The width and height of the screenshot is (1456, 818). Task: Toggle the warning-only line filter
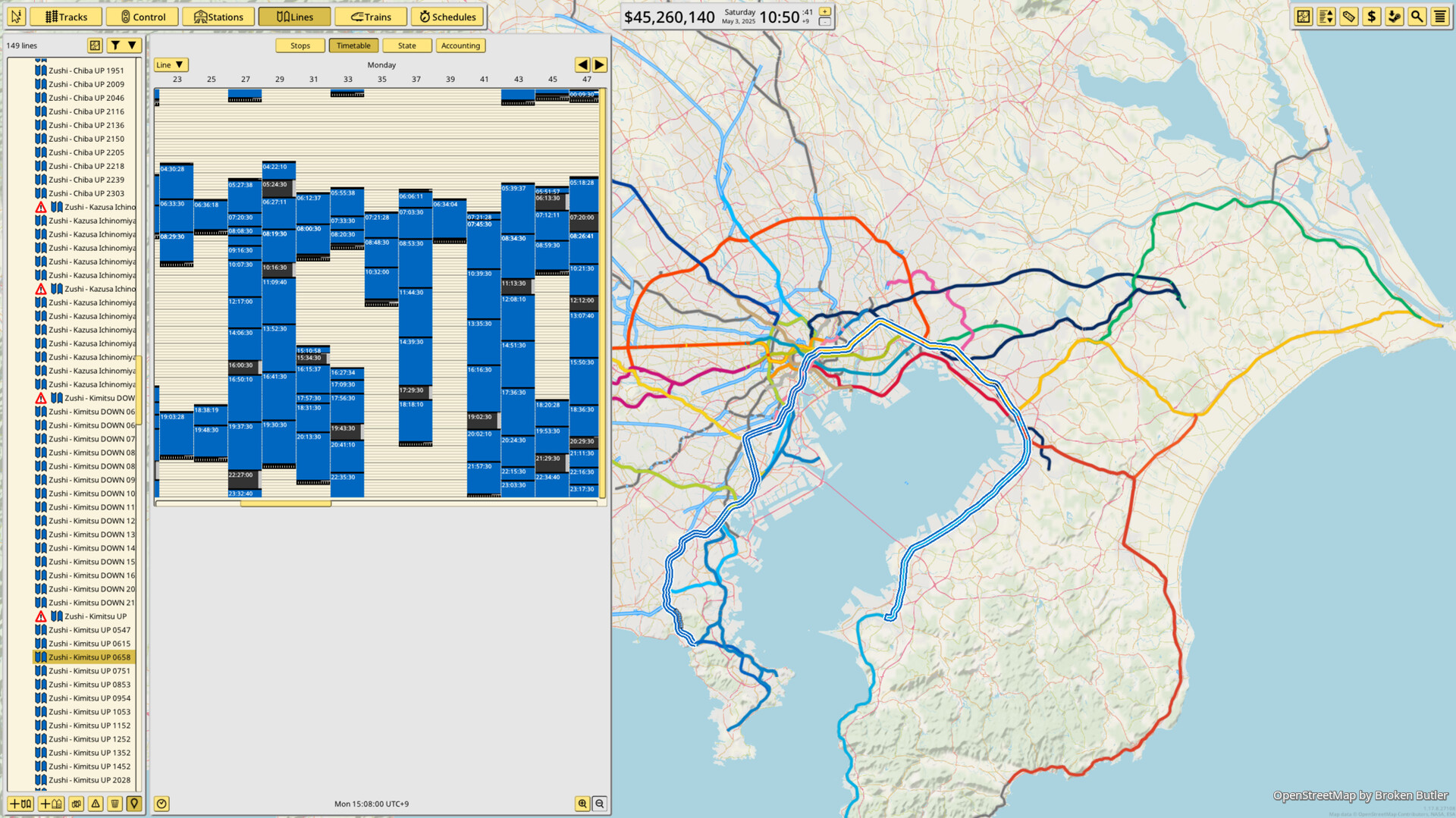coord(95,803)
